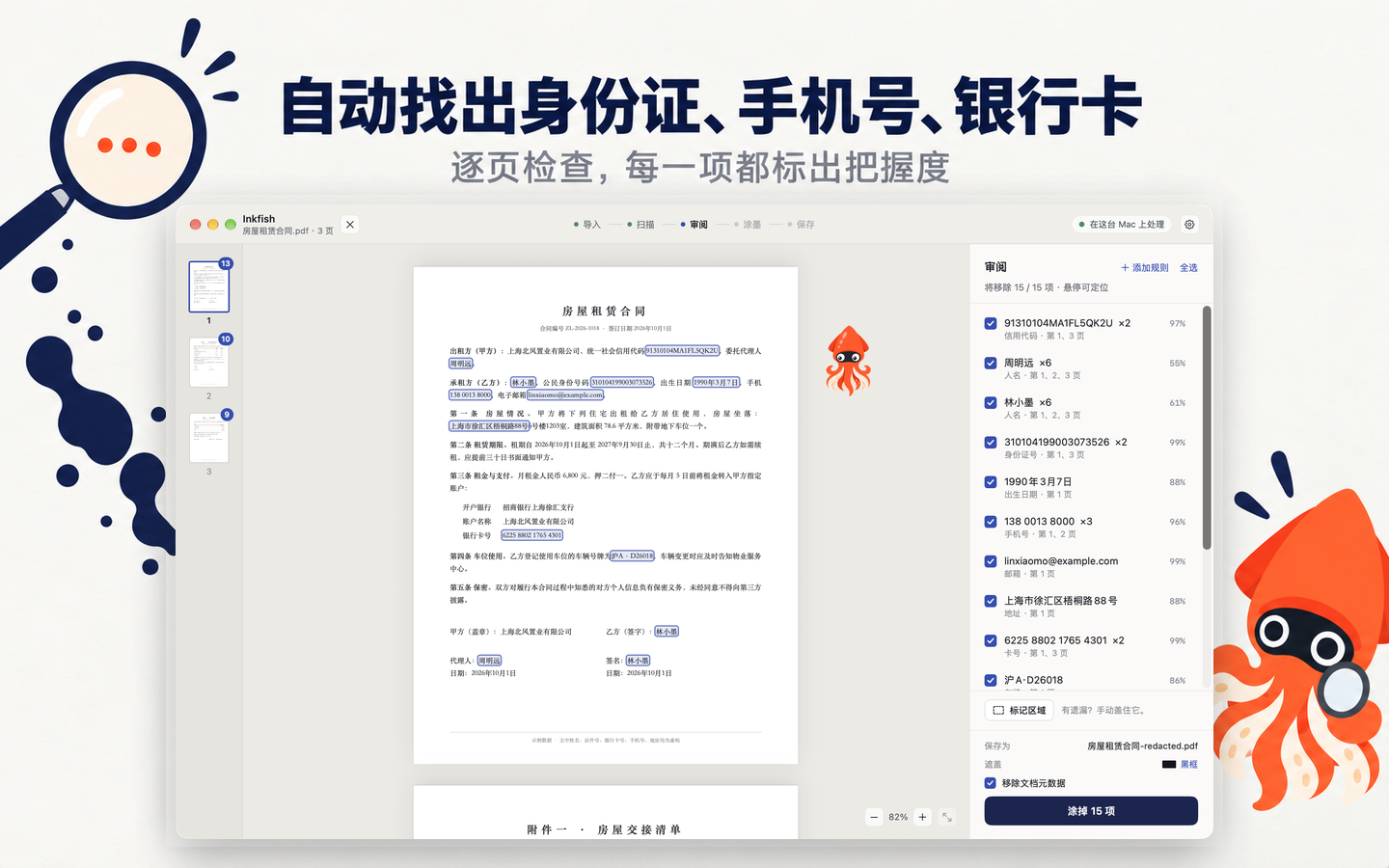Toggle fullscreen view of the document

[x=947, y=817]
